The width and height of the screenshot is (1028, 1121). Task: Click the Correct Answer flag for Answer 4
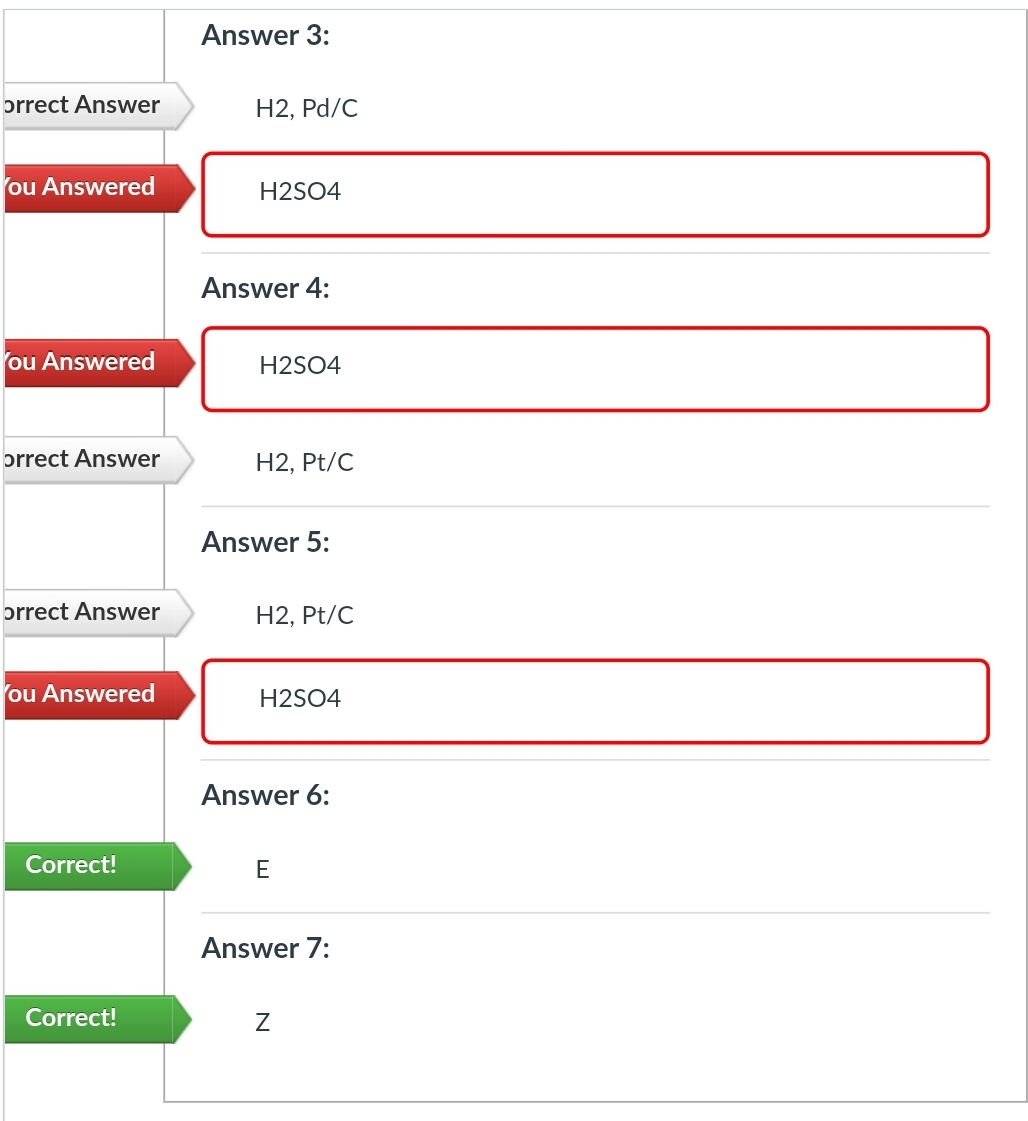[90, 460]
